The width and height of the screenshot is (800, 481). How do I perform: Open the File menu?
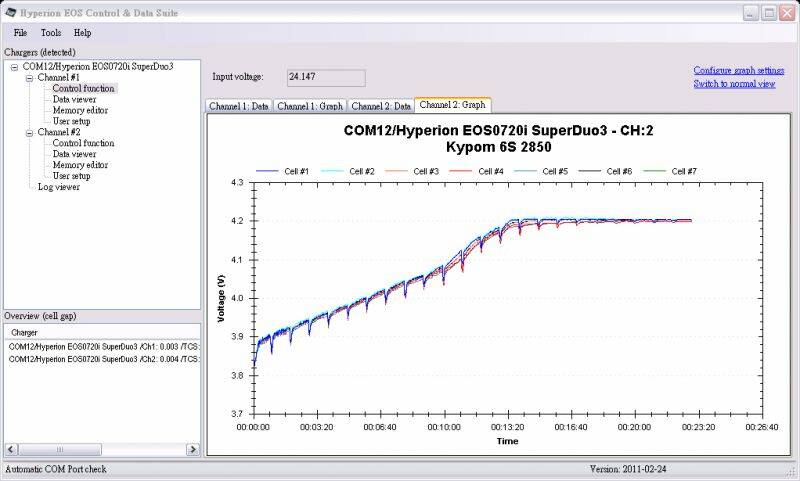point(20,33)
